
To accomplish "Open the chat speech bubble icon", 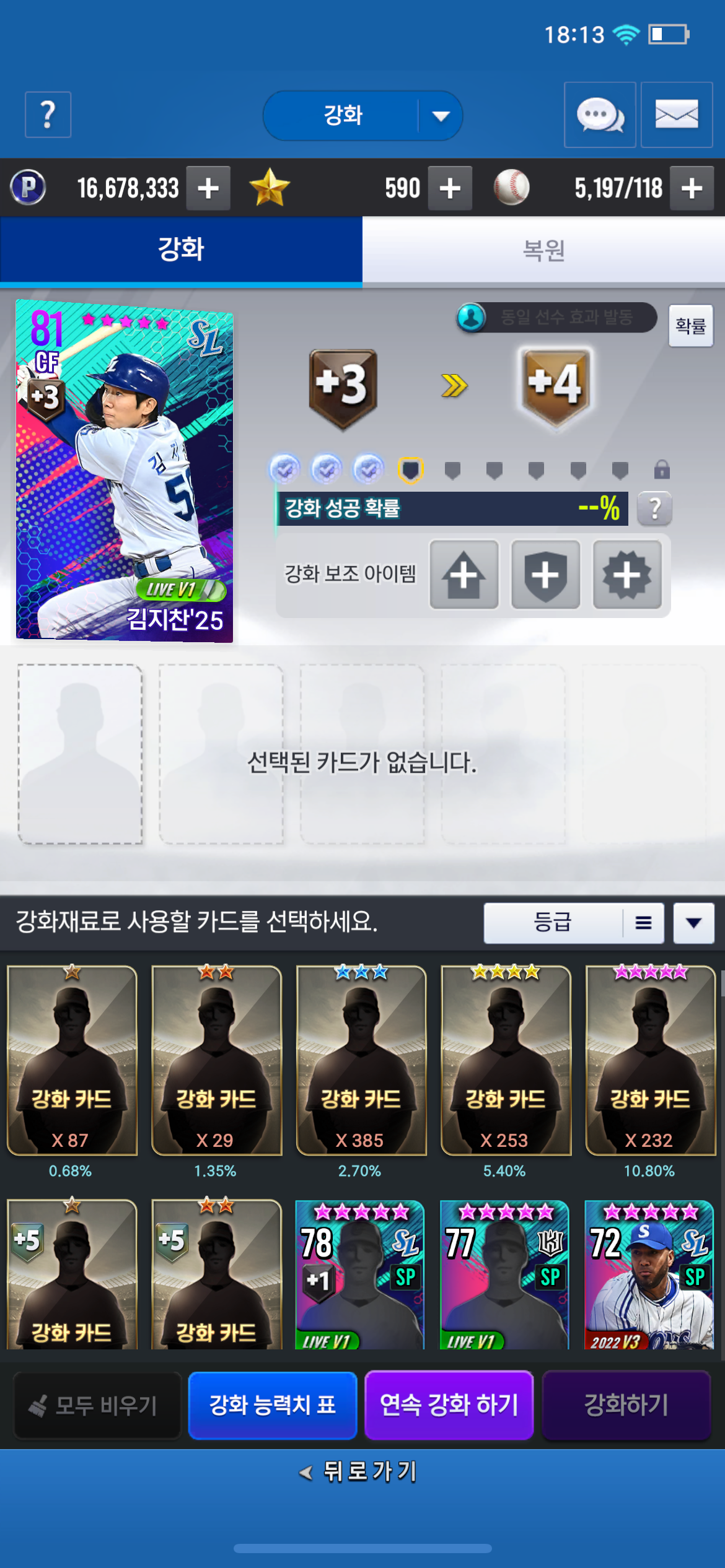I will pyautogui.click(x=600, y=115).
